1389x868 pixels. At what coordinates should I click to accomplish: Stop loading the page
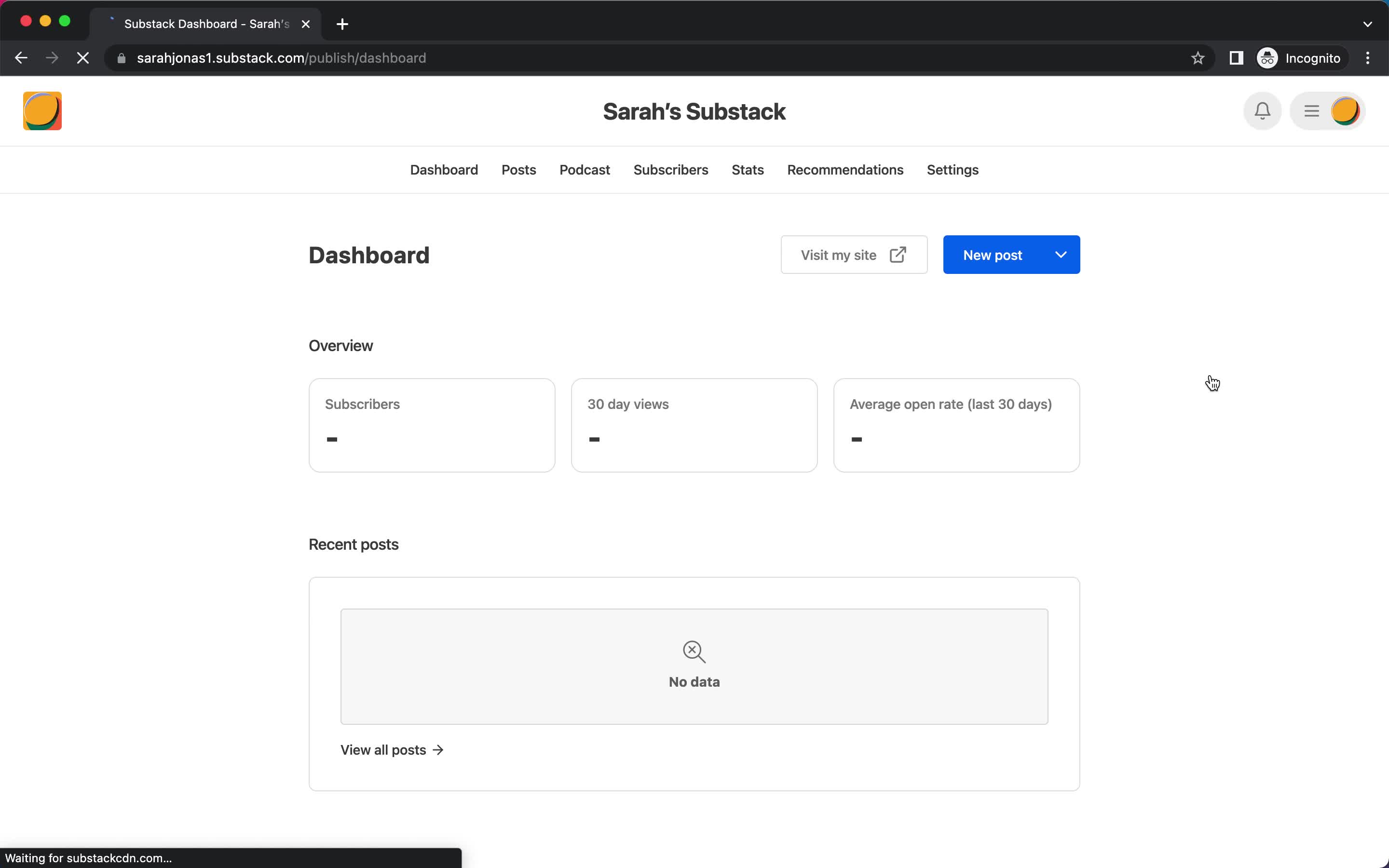(82, 58)
